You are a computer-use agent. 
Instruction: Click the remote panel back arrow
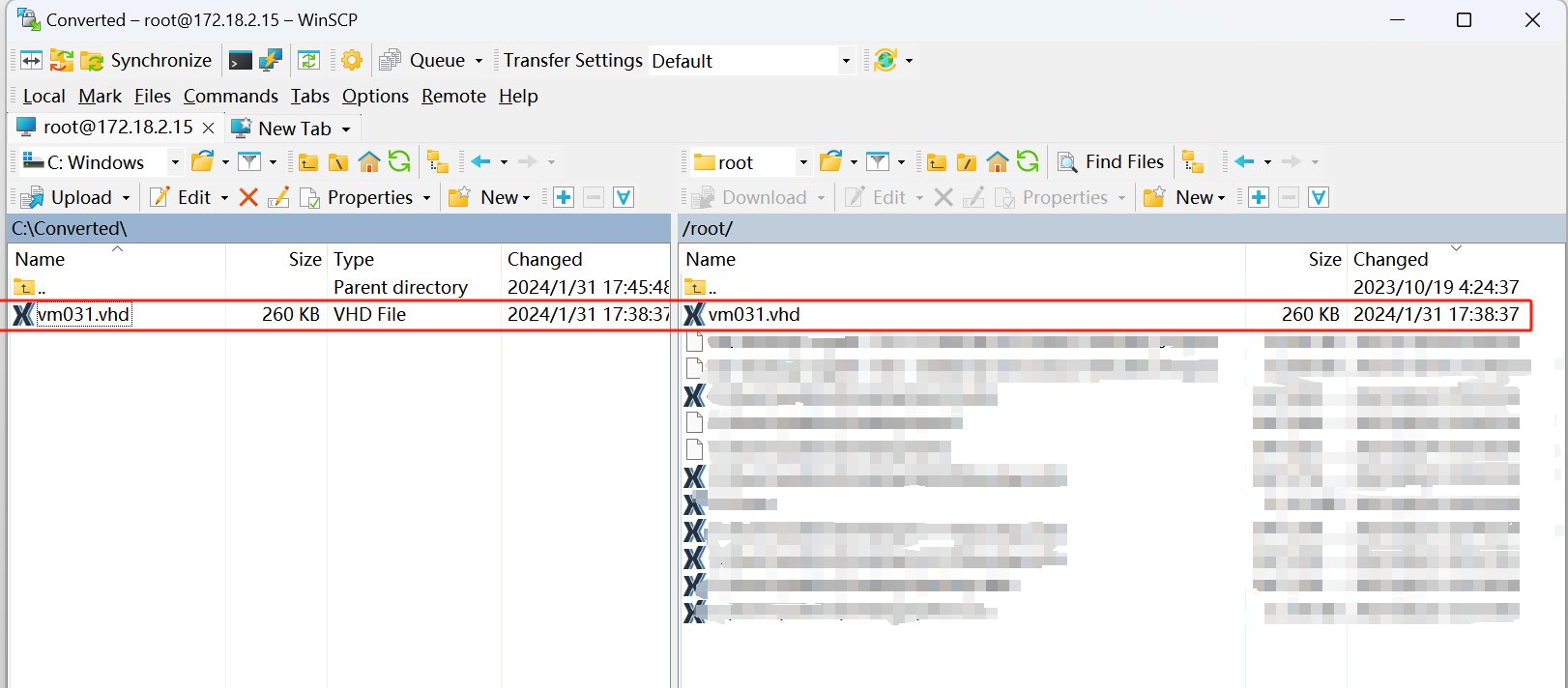pyautogui.click(x=1244, y=161)
